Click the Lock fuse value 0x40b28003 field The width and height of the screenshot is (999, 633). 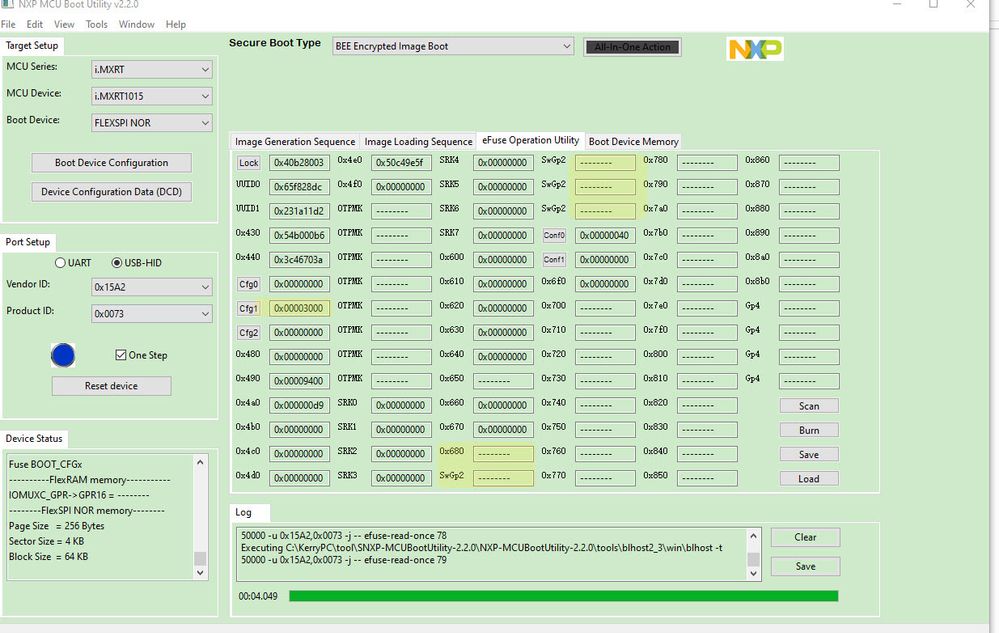(299, 162)
